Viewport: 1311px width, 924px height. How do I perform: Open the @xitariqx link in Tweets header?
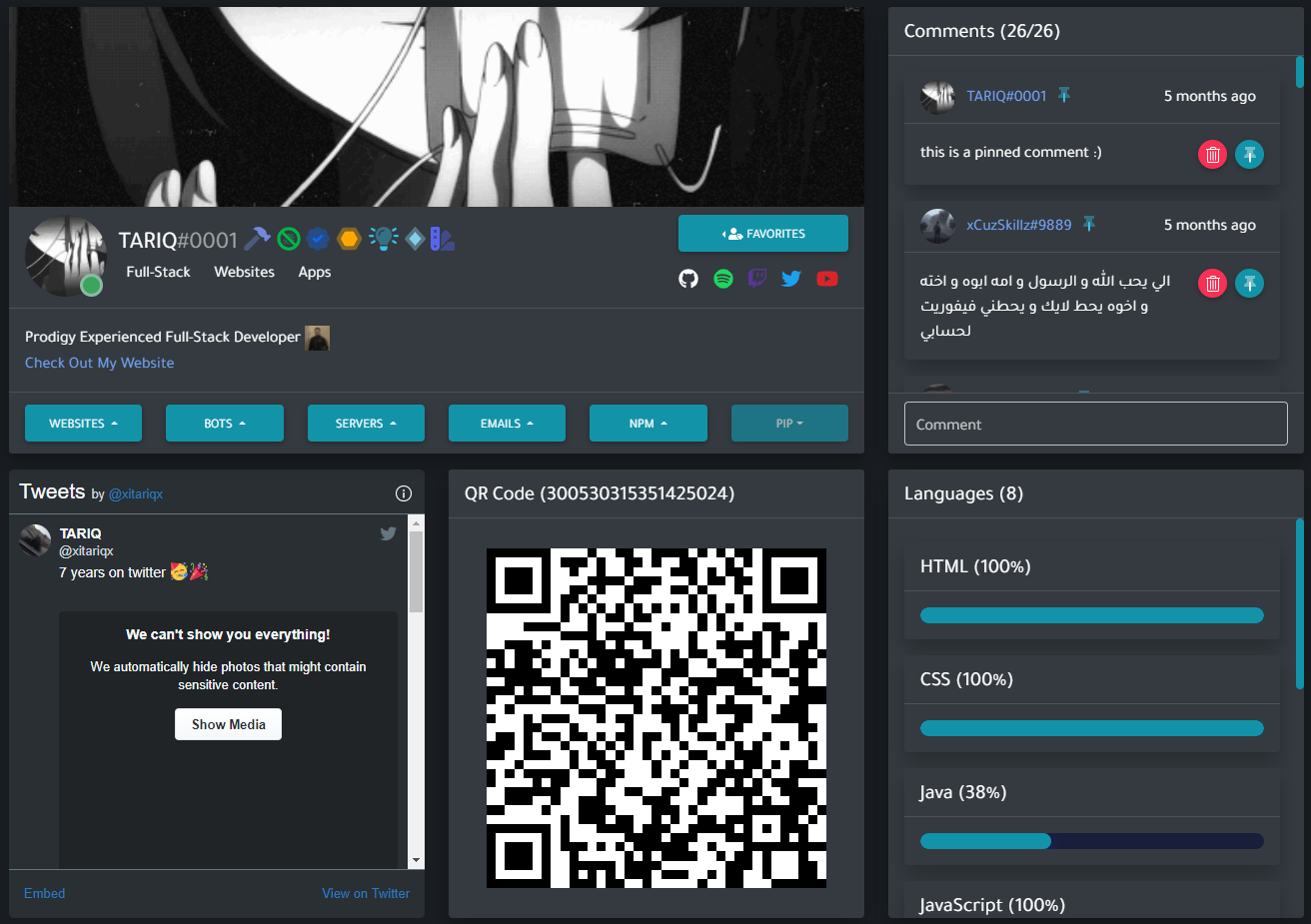point(136,493)
